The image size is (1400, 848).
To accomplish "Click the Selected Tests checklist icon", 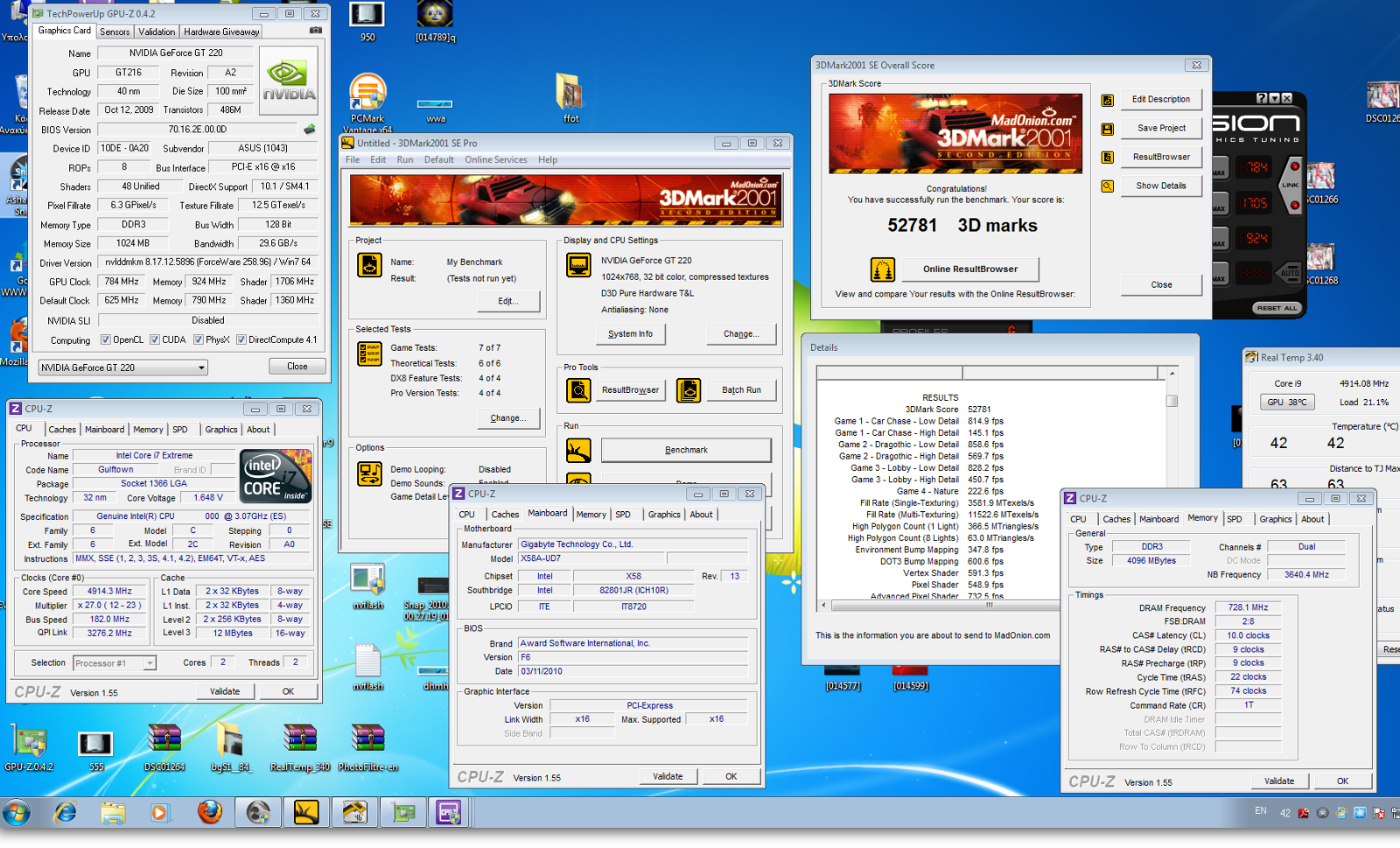I will (369, 354).
